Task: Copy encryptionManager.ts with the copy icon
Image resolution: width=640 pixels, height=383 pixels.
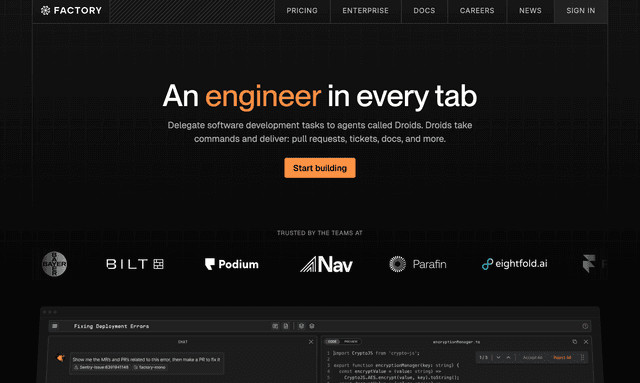Action: pos(575,342)
